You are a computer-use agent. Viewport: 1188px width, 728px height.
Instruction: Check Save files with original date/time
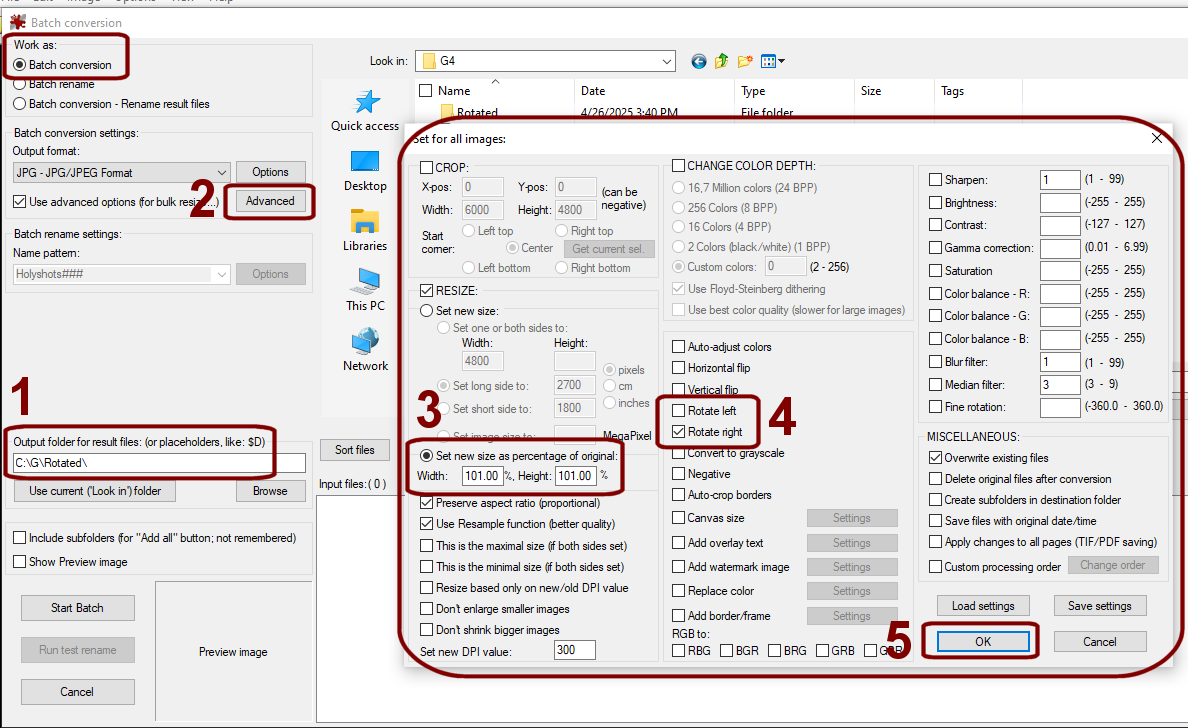pyautogui.click(x=936, y=520)
